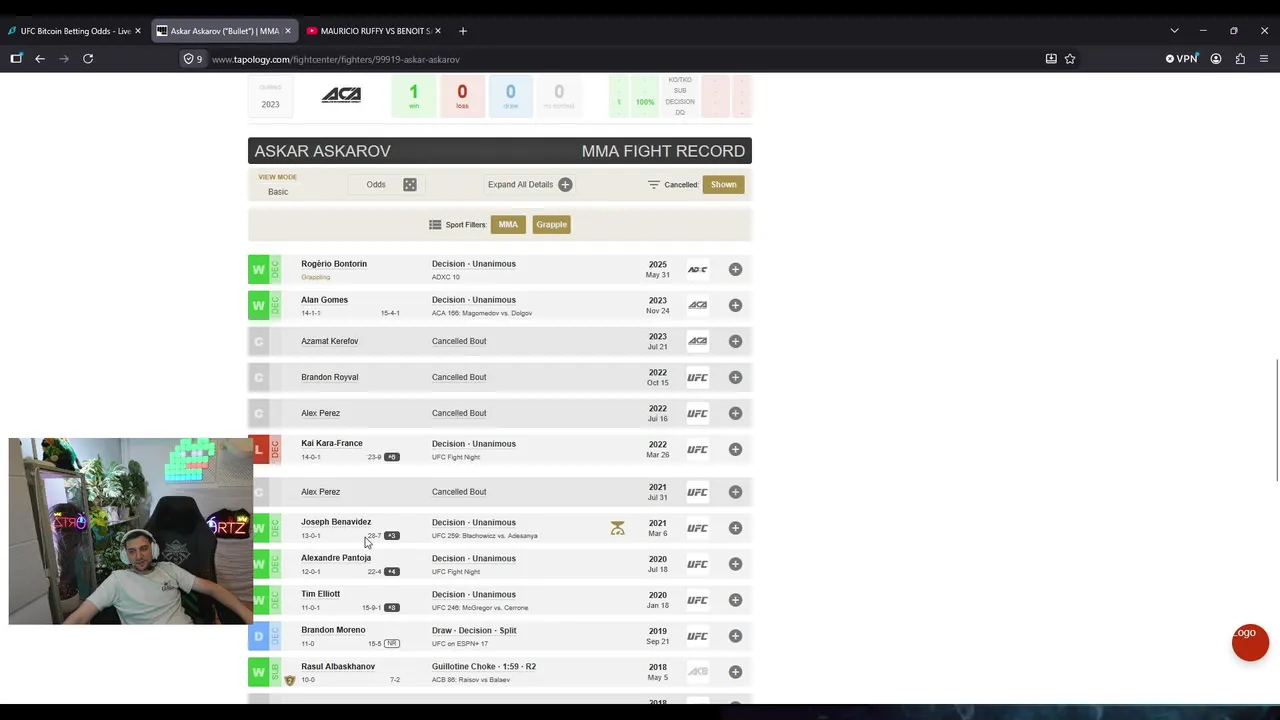
Task: Click the ACA logo in Azamat Kerefov row
Action: (x=697, y=341)
